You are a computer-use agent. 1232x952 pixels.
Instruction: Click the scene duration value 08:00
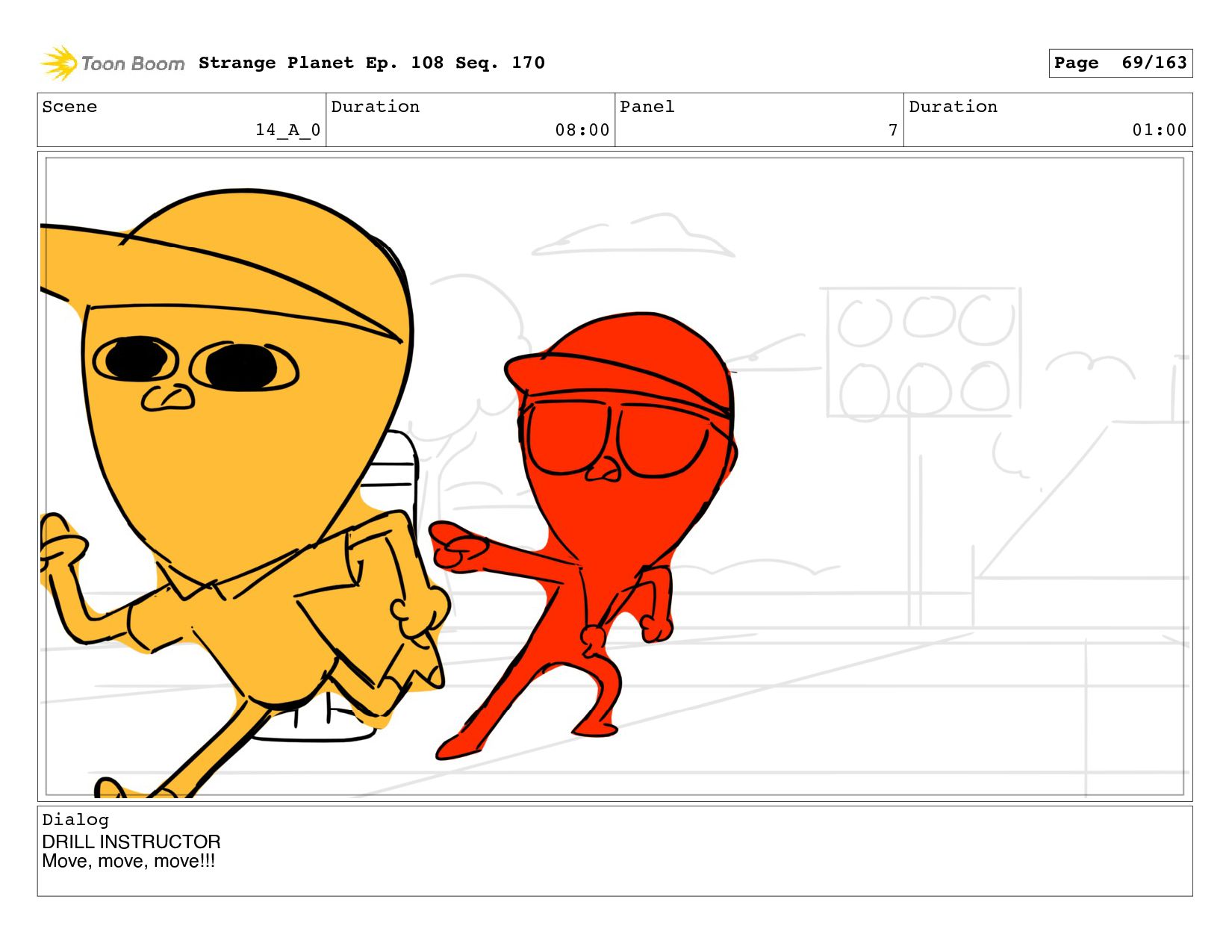tap(582, 130)
